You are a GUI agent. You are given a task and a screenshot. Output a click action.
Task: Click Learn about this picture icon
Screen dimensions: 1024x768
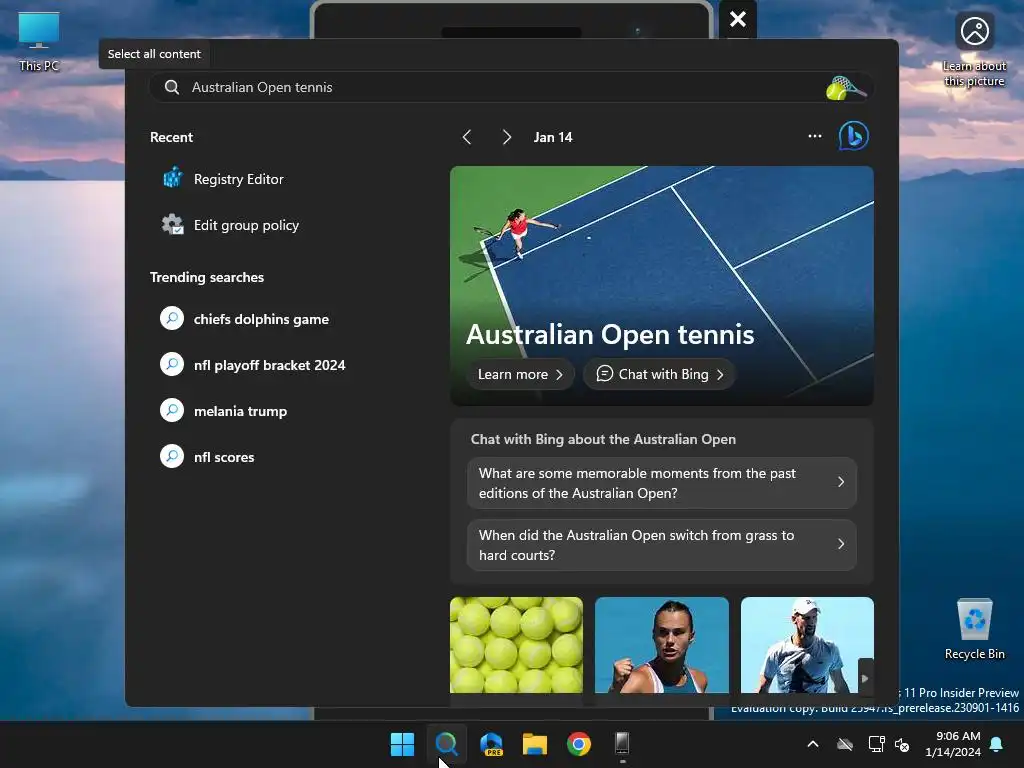(974, 50)
